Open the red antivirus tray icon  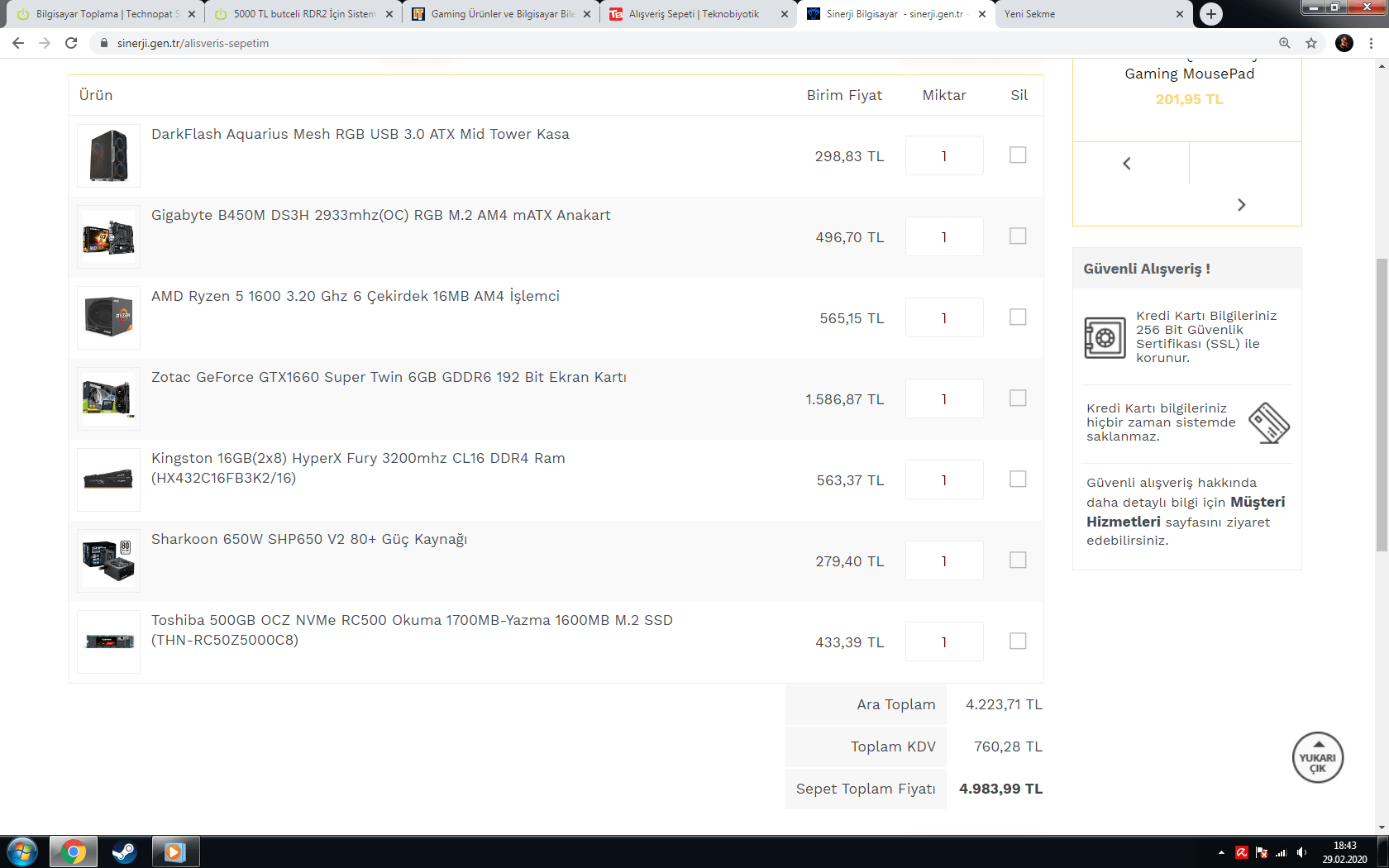click(x=1242, y=852)
